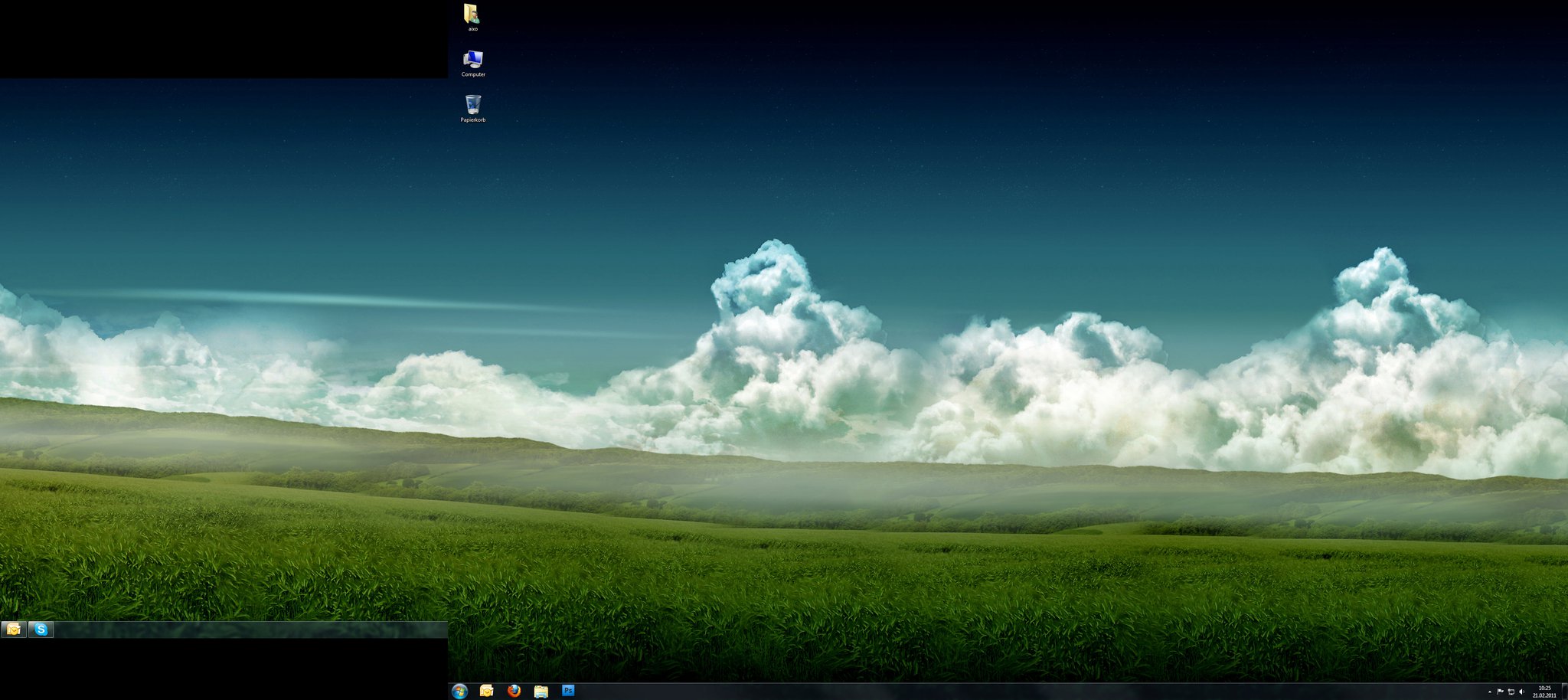Image resolution: width=1568 pixels, height=700 pixels.
Task: Click the 10:25 clock time
Action: click(1544, 688)
